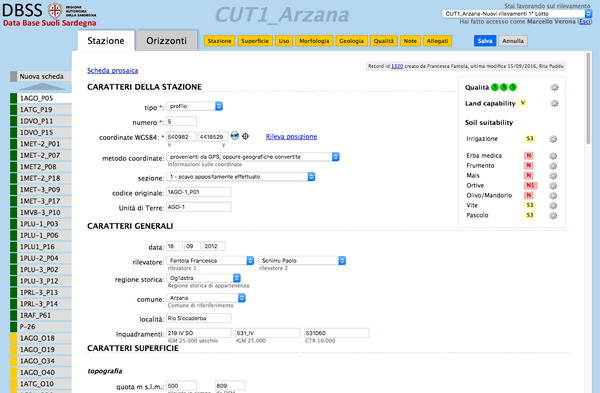Click the Irrigazione S3 badge

point(530,139)
